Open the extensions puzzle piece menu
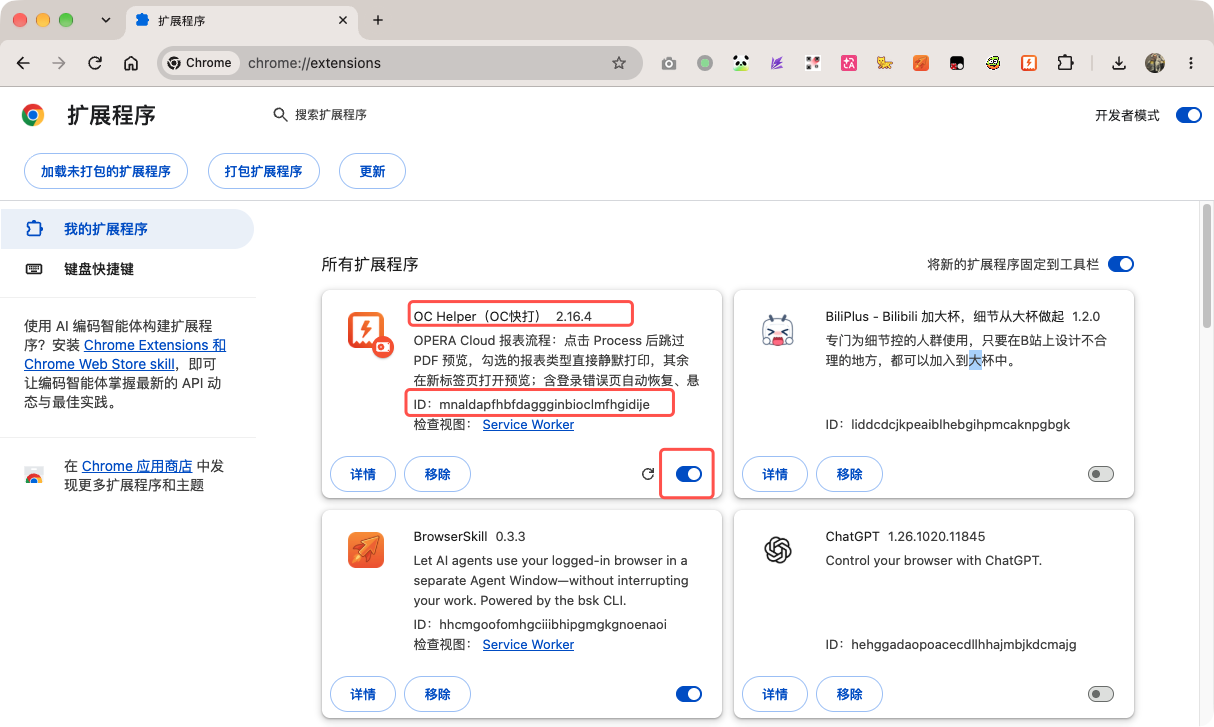The width and height of the screenshot is (1214, 727). tap(1065, 63)
